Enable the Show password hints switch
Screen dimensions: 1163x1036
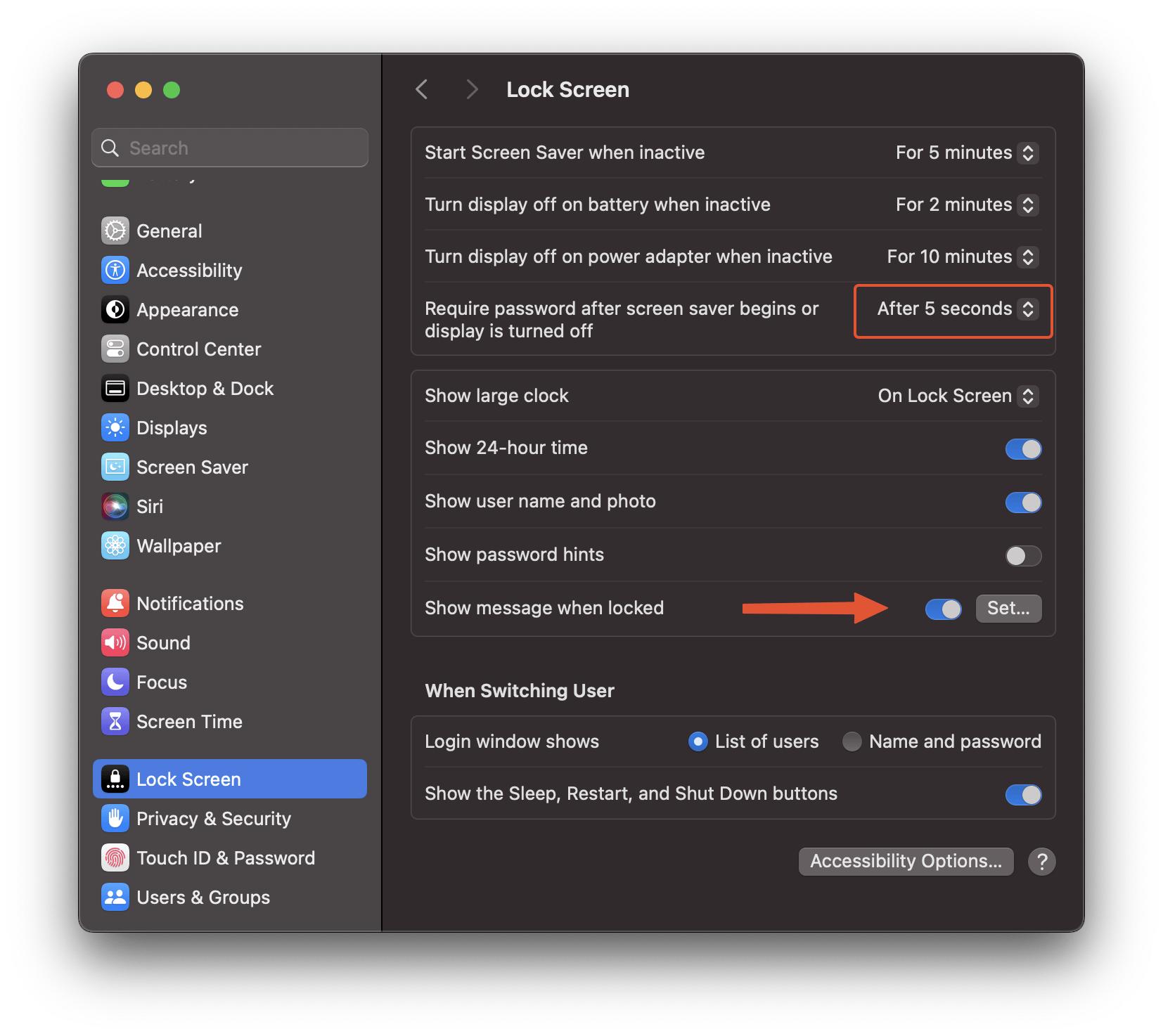1023,556
